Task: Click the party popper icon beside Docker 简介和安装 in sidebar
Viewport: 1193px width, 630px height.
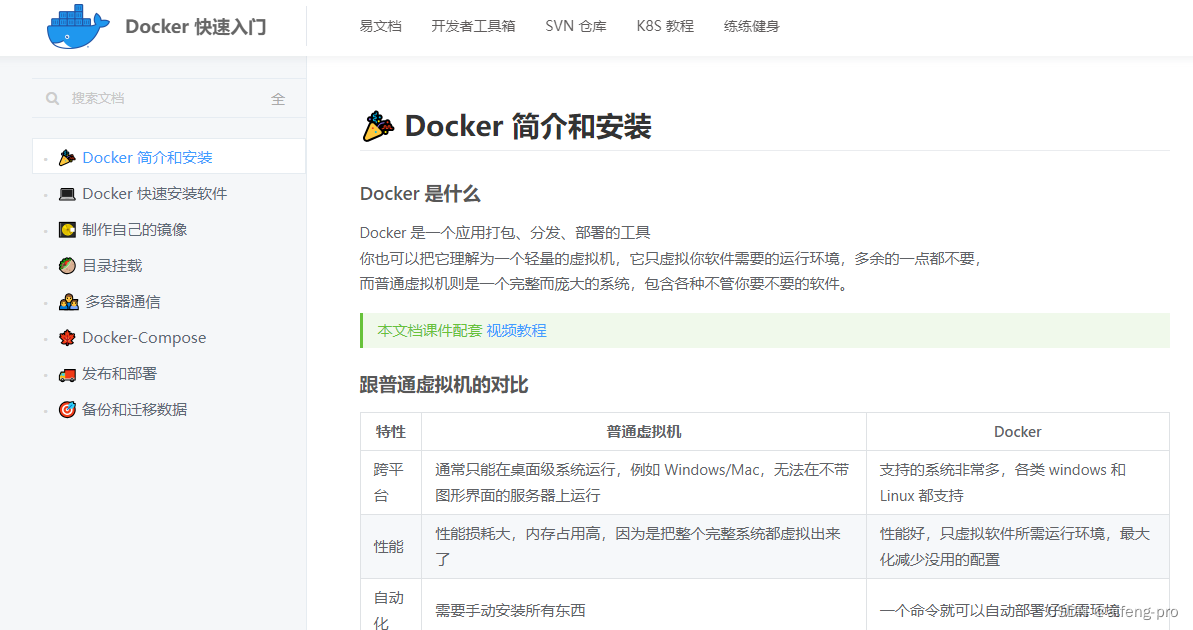Action: click(67, 158)
